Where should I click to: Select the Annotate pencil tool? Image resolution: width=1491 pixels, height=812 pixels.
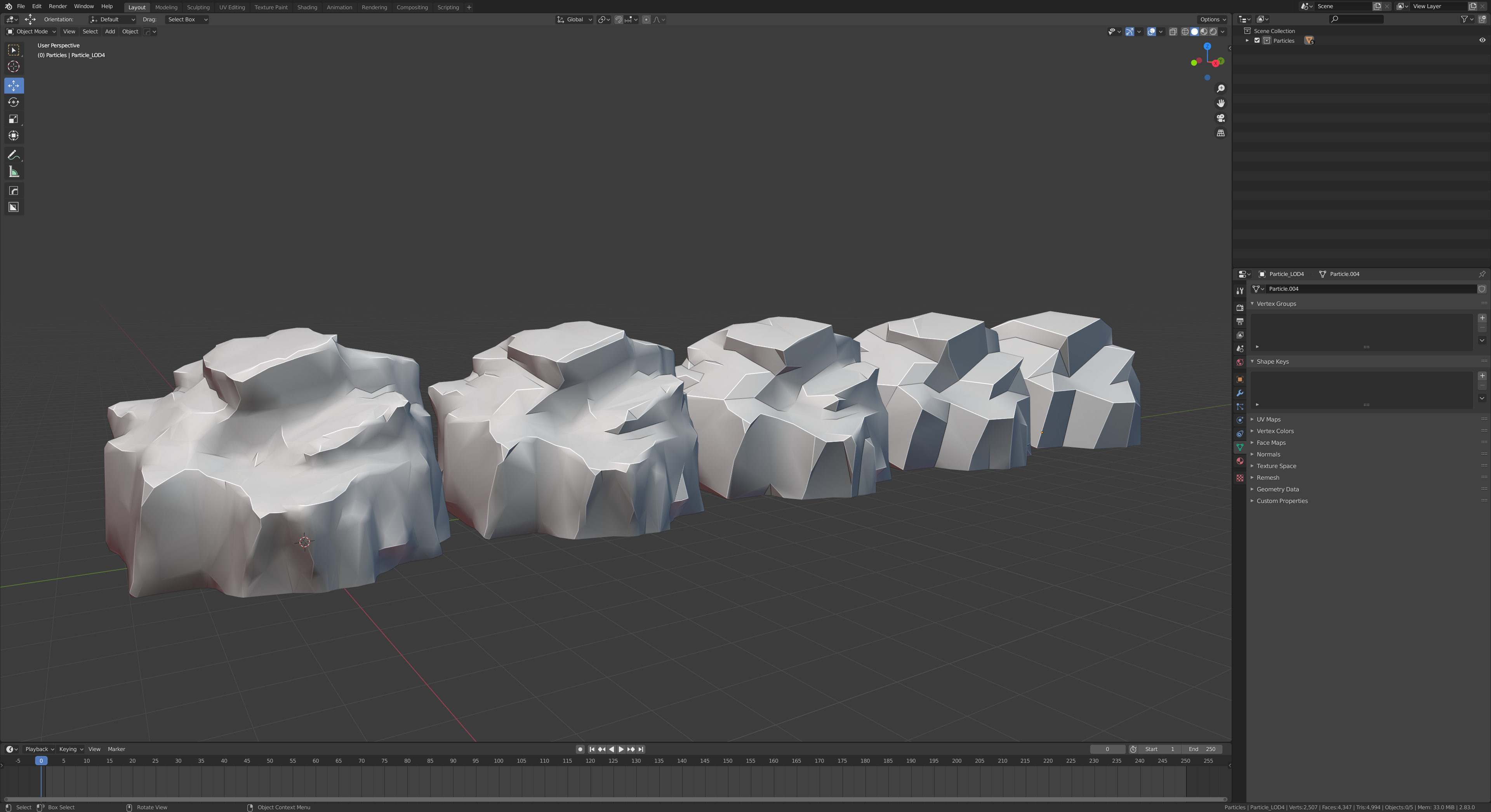14,155
